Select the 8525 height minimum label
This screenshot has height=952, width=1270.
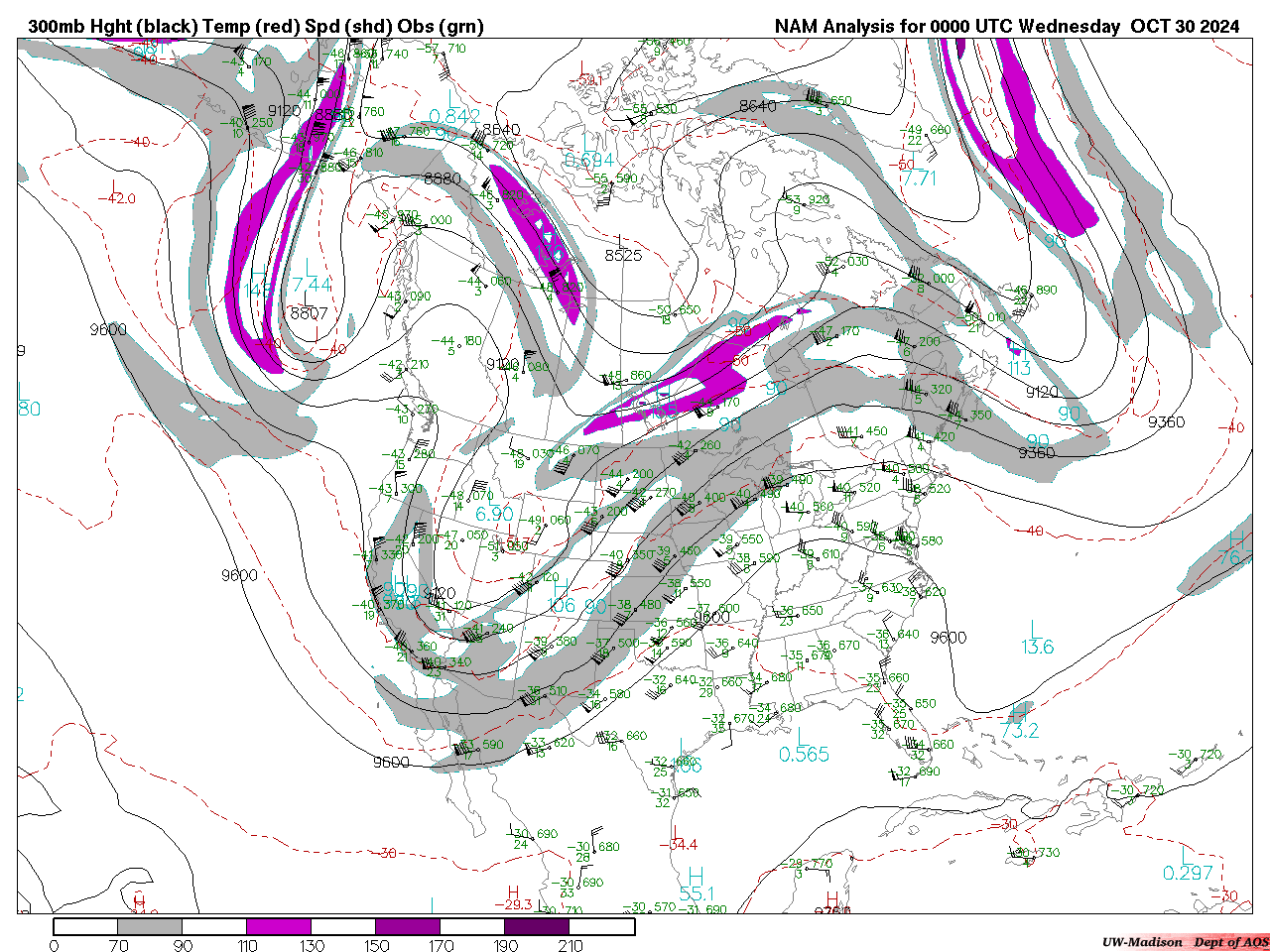623,255
